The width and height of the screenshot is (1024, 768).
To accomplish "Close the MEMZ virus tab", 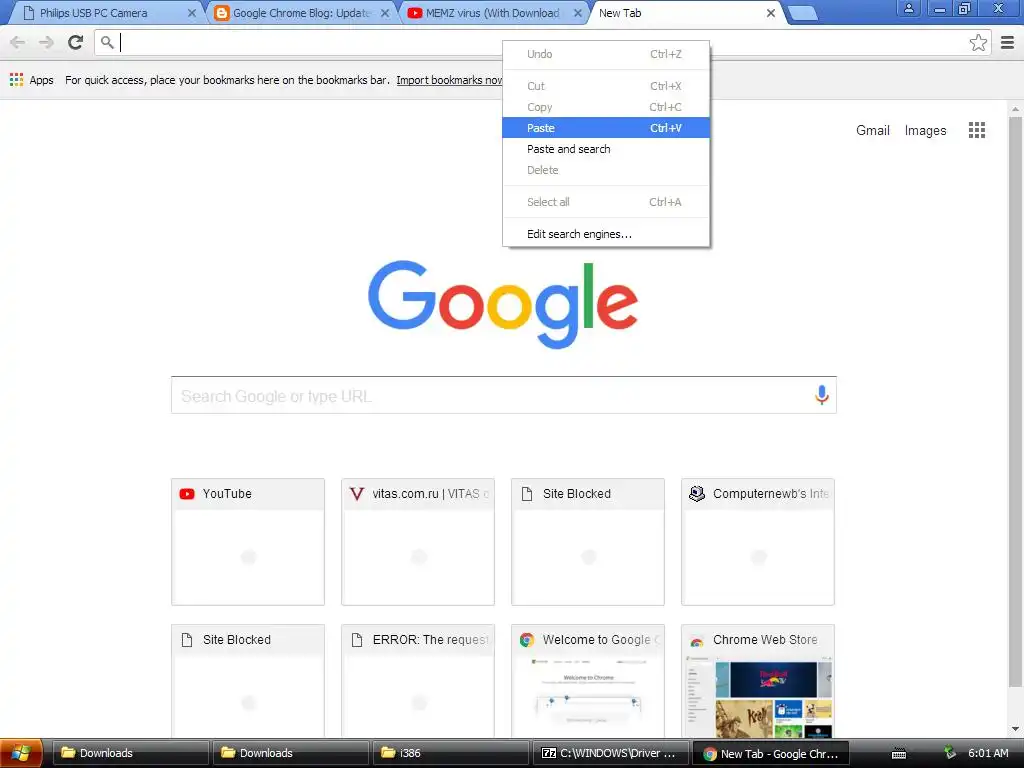I will click(x=577, y=13).
